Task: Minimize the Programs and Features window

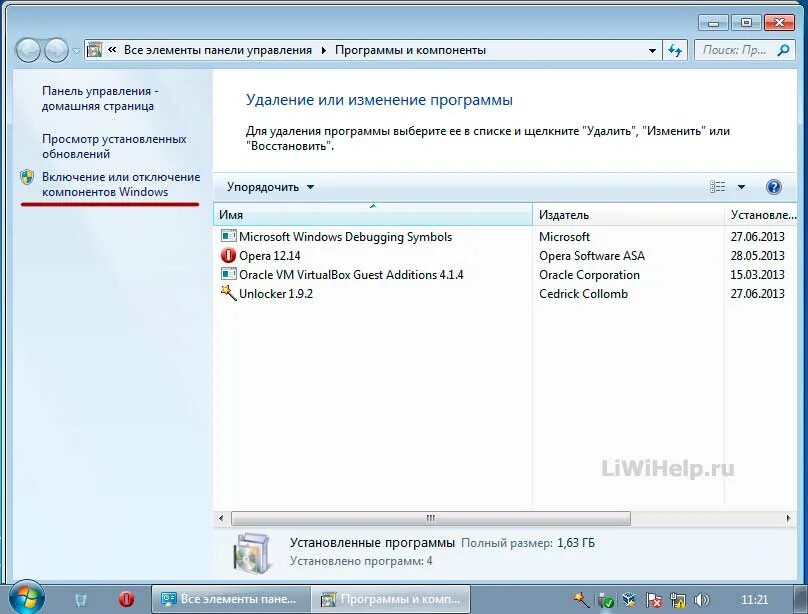Action: (713, 23)
